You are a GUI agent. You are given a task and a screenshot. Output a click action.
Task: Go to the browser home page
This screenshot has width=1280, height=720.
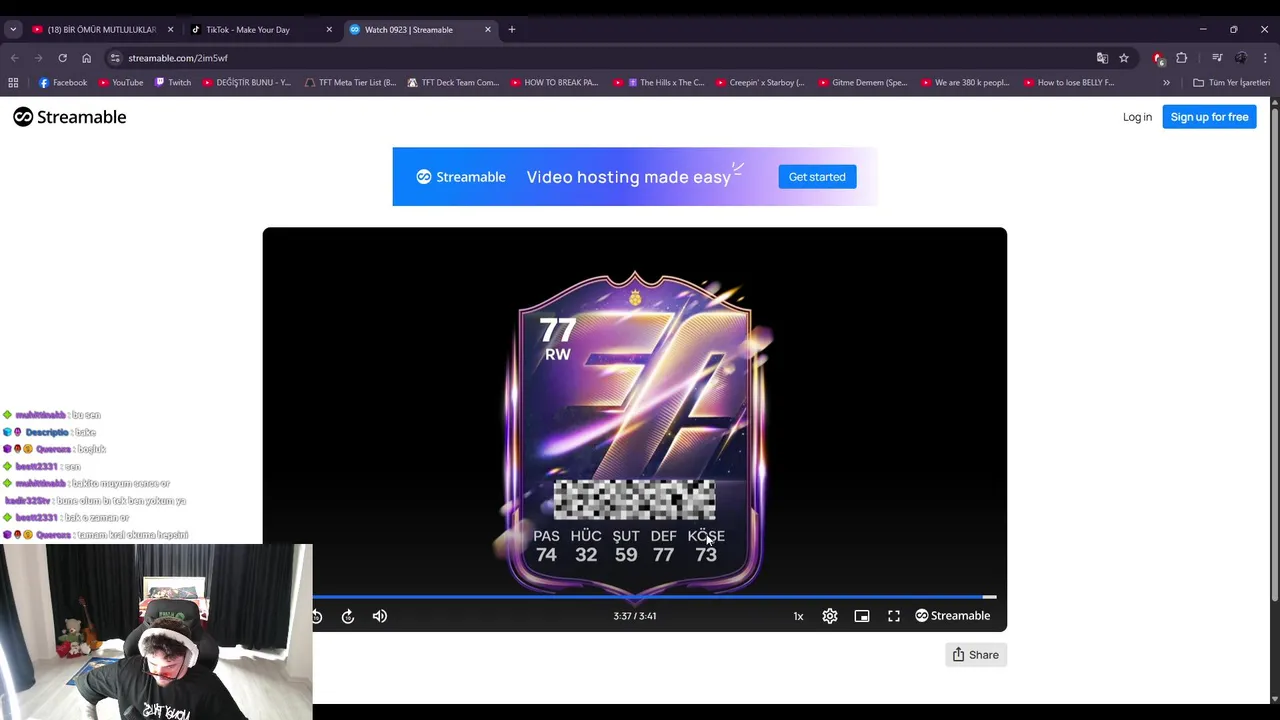86,58
